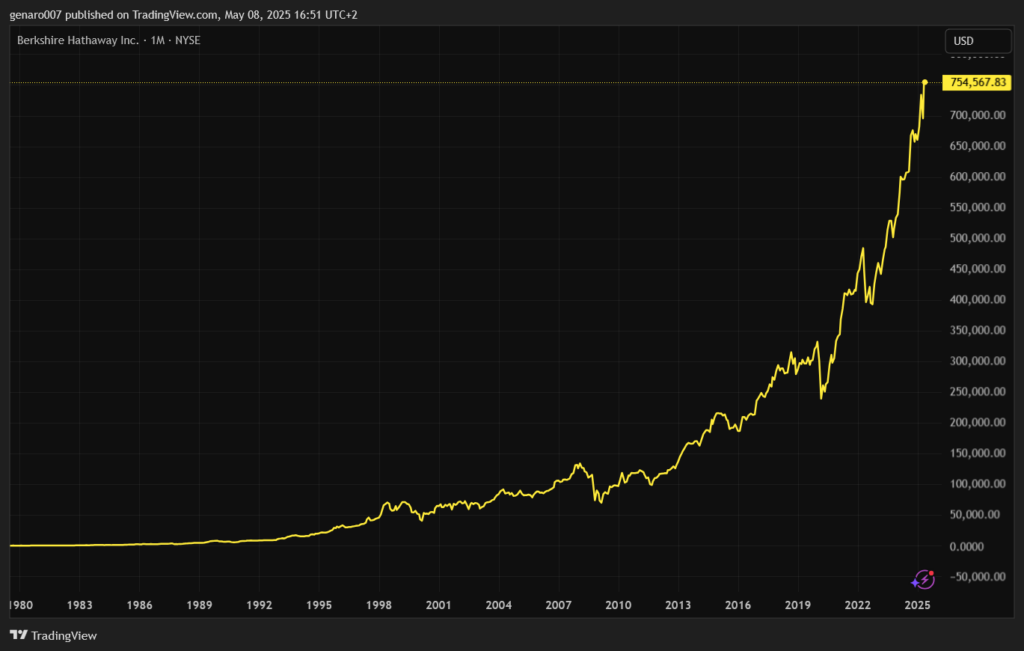
Task: Click the 2013 label on the time axis
Action: 678,606
